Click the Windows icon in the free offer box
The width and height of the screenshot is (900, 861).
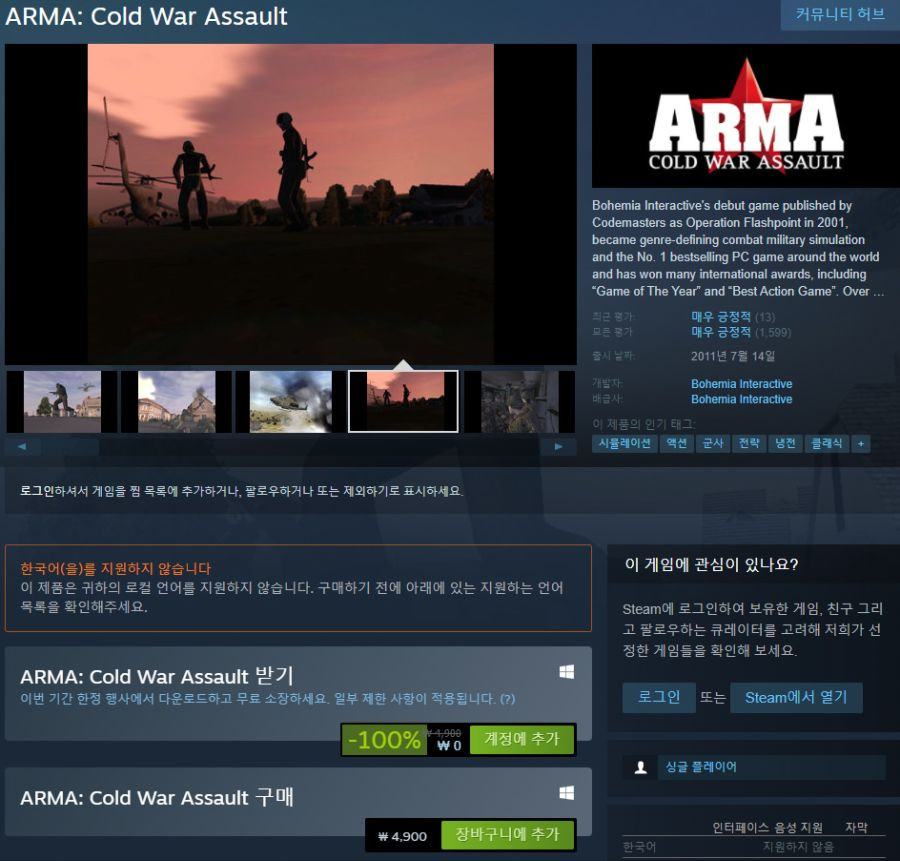pos(567,672)
